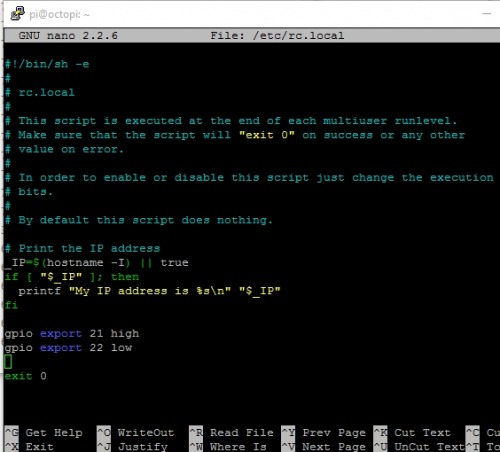The height and width of the screenshot is (452, 500).
Task: Click the ^Y Prev Page shortcut
Action: (324, 433)
